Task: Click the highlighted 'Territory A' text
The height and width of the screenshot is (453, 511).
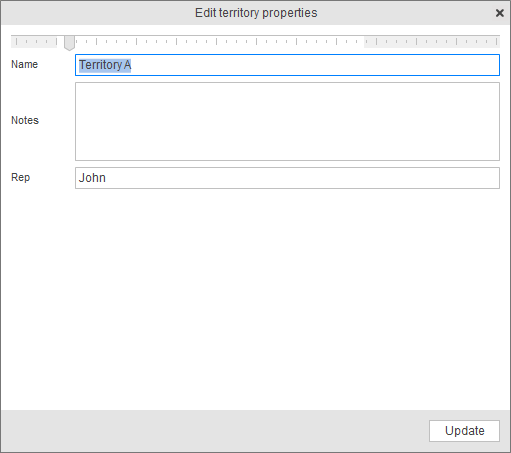Action: [x=105, y=65]
